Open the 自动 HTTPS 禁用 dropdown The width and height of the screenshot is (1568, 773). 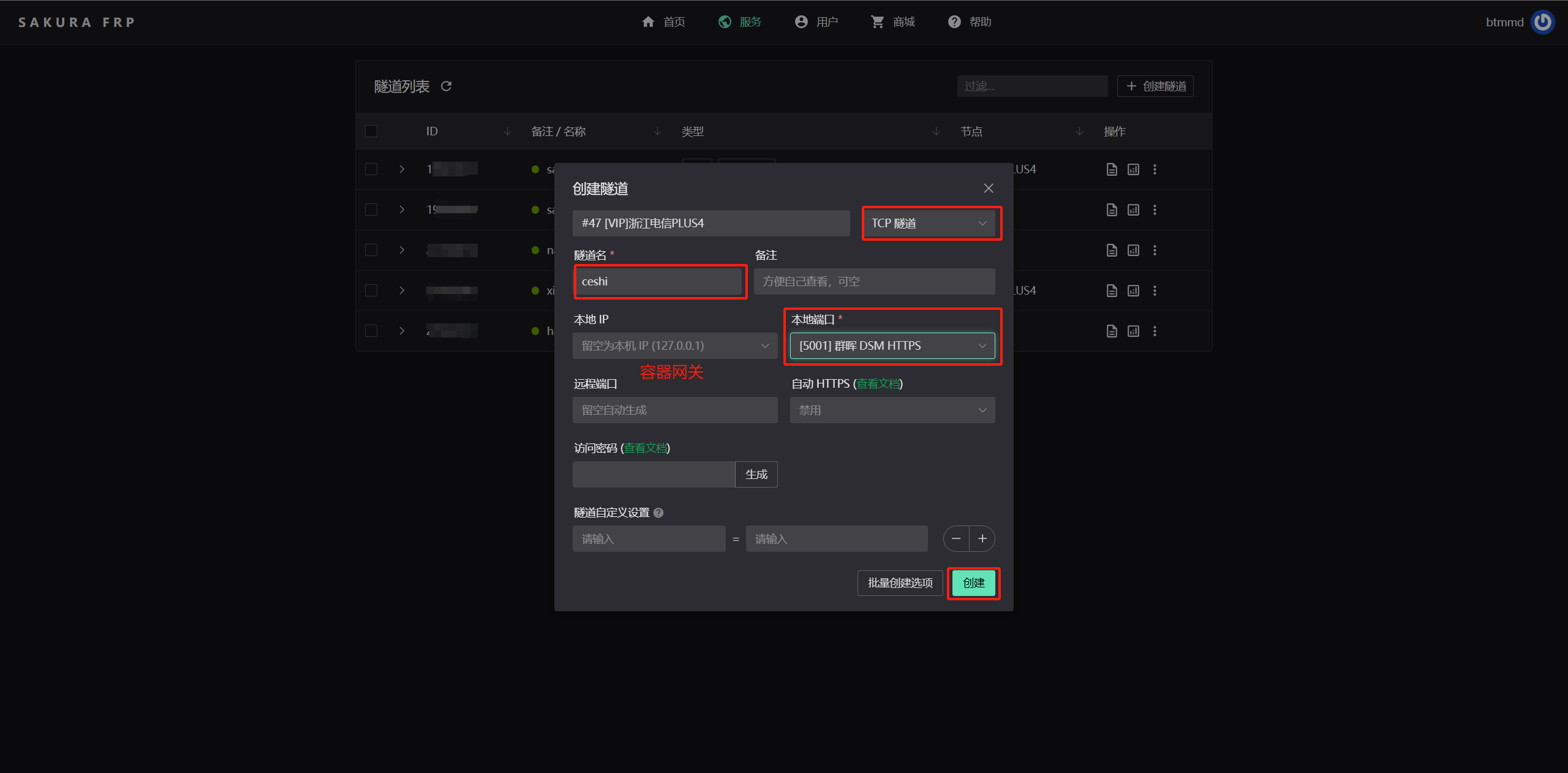point(892,410)
